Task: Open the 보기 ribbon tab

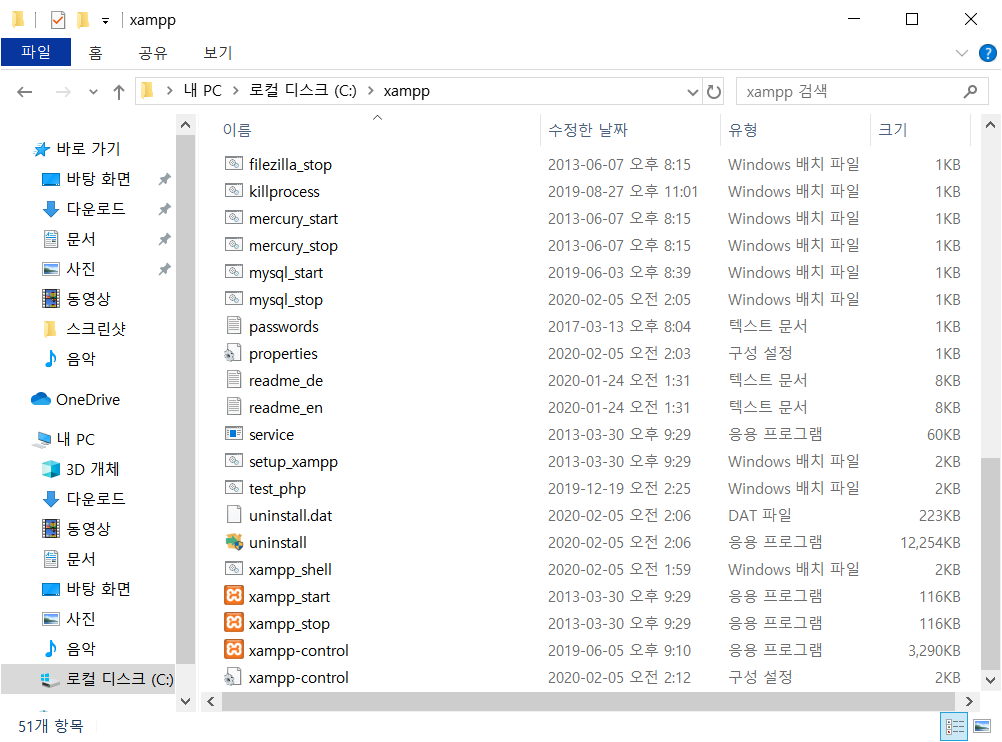Action: click(217, 52)
